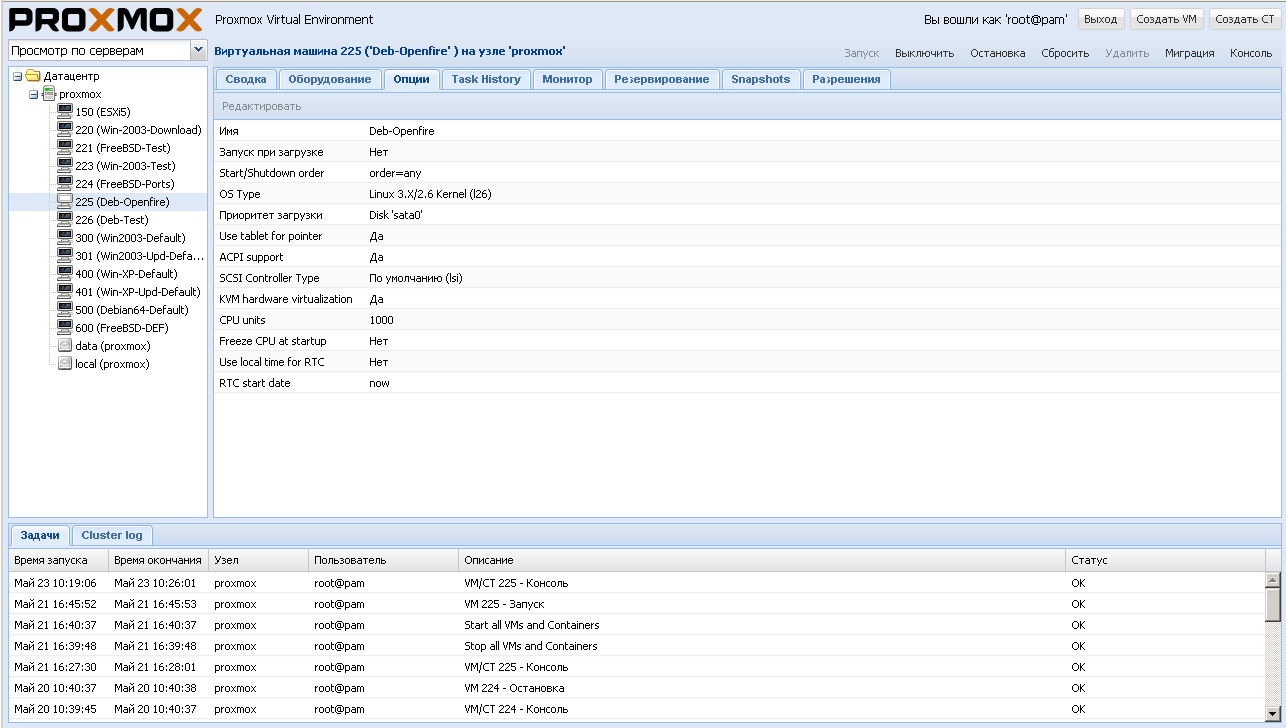The height and width of the screenshot is (728, 1286).
Task: Select the SCSI Controller Type row
Action: [x=747, y=278]
